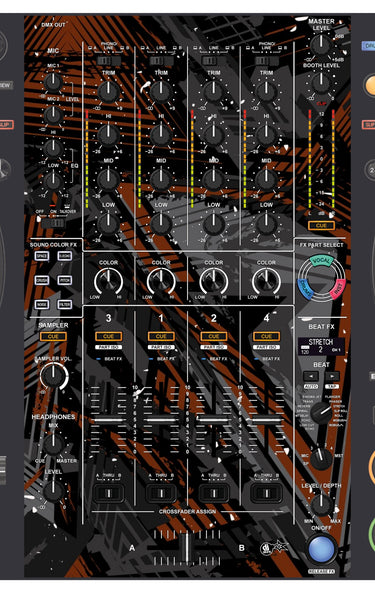Click the BOOTH LEVEL knob
The height and width of the screenshot is (596, 375).
(321, 82)
